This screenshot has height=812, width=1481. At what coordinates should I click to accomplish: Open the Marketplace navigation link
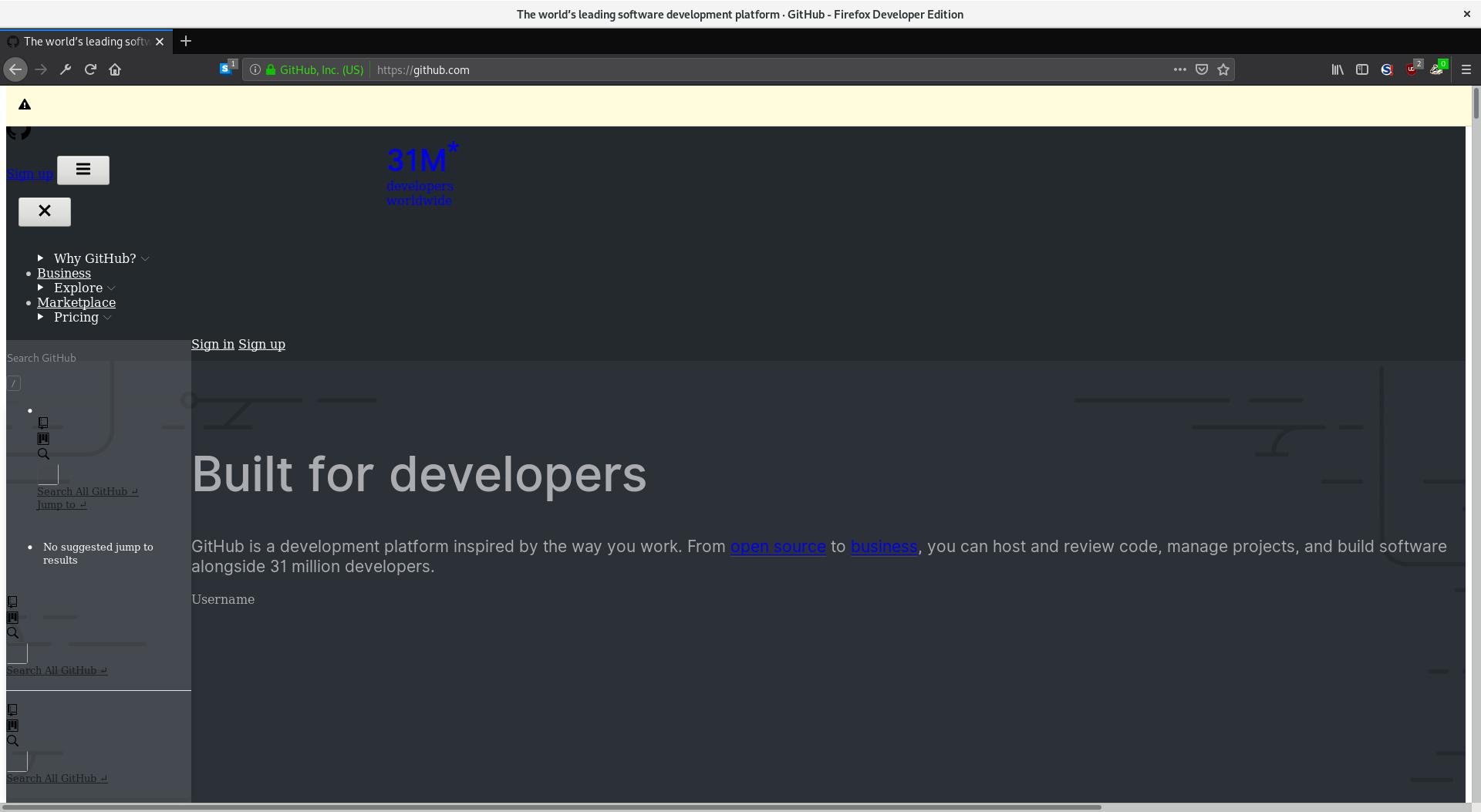(x=76, y=302)
